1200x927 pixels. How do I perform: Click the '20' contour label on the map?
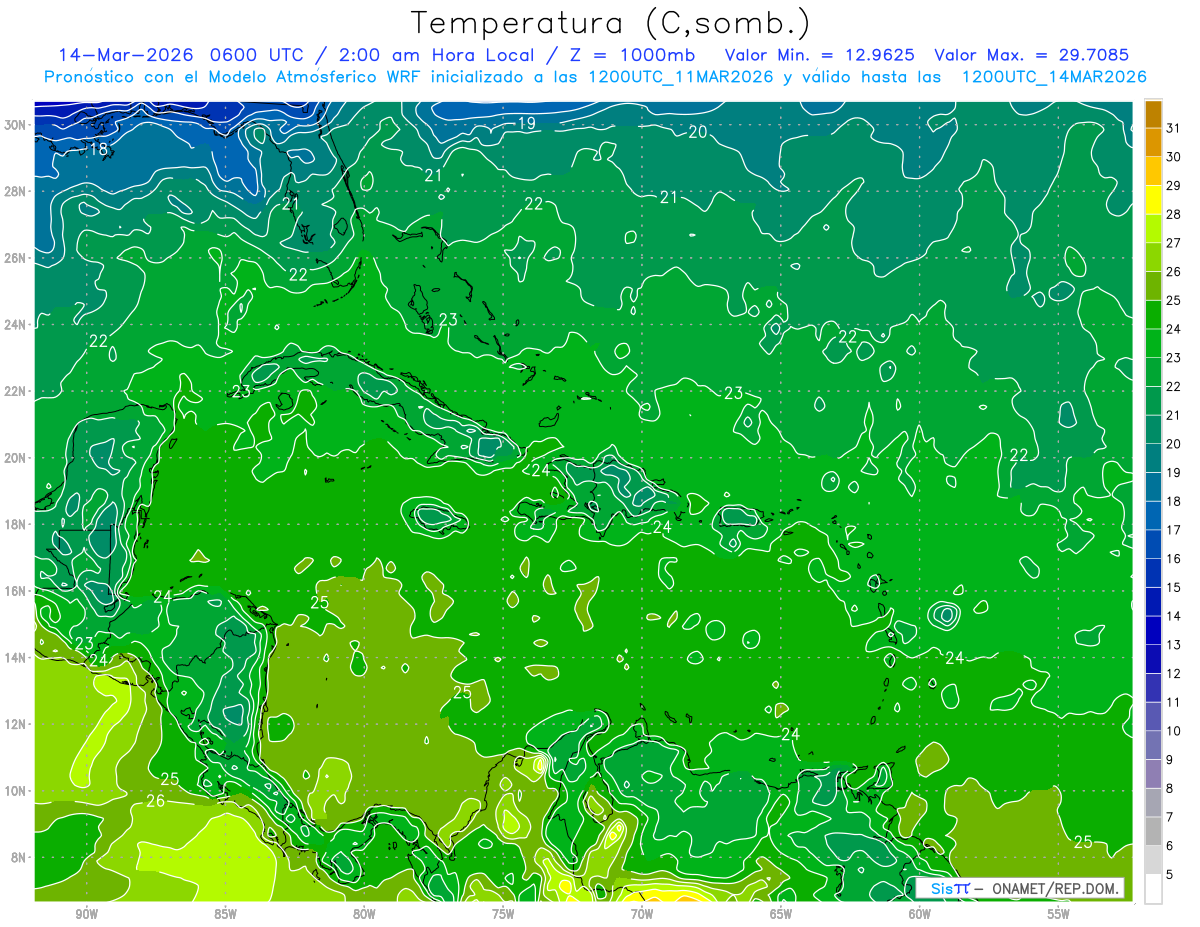(x=698, y=132)
